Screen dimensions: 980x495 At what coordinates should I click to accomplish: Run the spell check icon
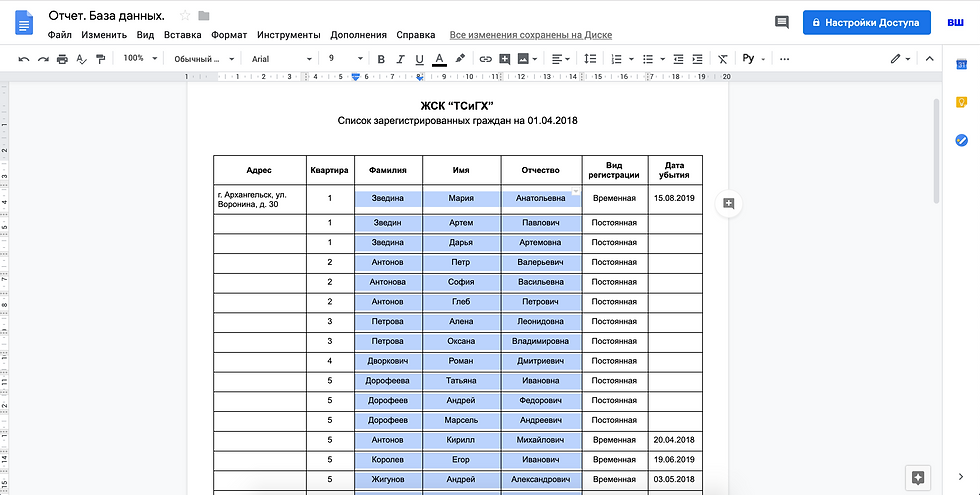coord(81,59)
